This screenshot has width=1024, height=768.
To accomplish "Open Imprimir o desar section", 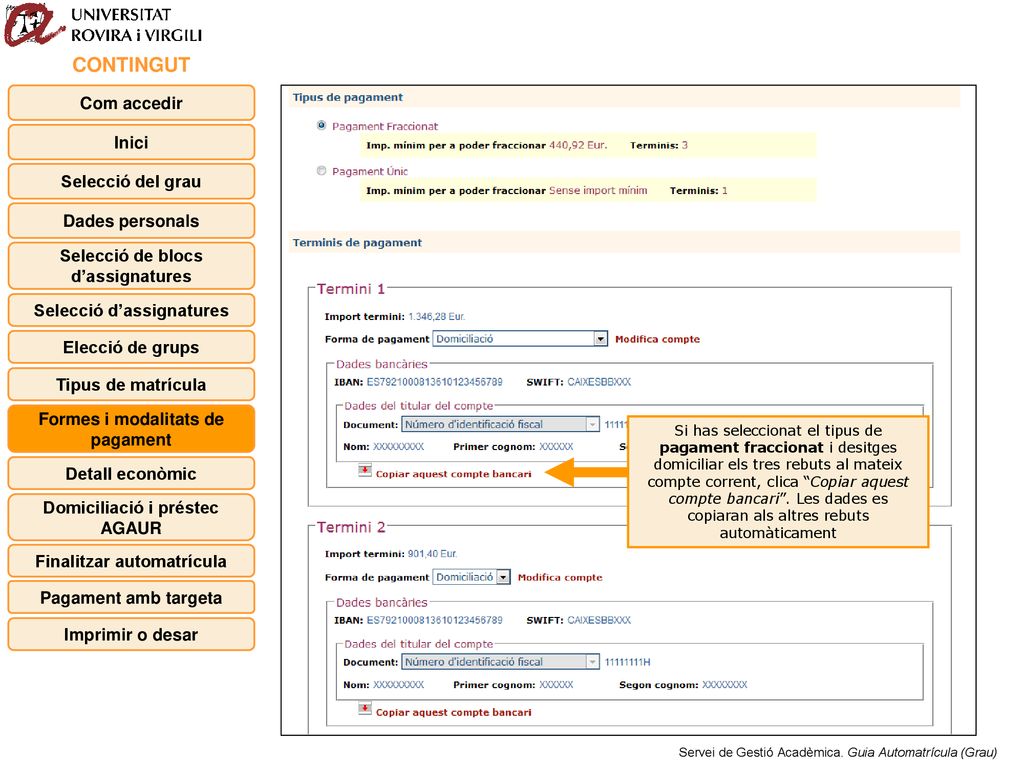I will click(131, 634).
